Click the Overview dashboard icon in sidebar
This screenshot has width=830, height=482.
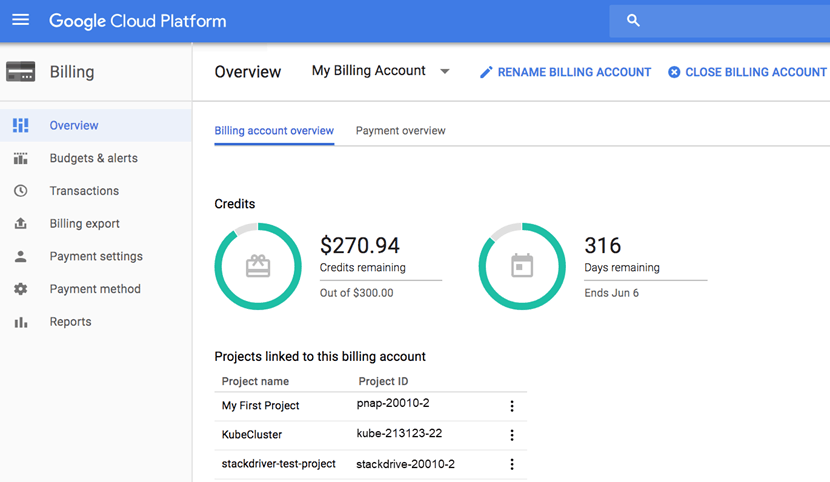coord(21,125)
